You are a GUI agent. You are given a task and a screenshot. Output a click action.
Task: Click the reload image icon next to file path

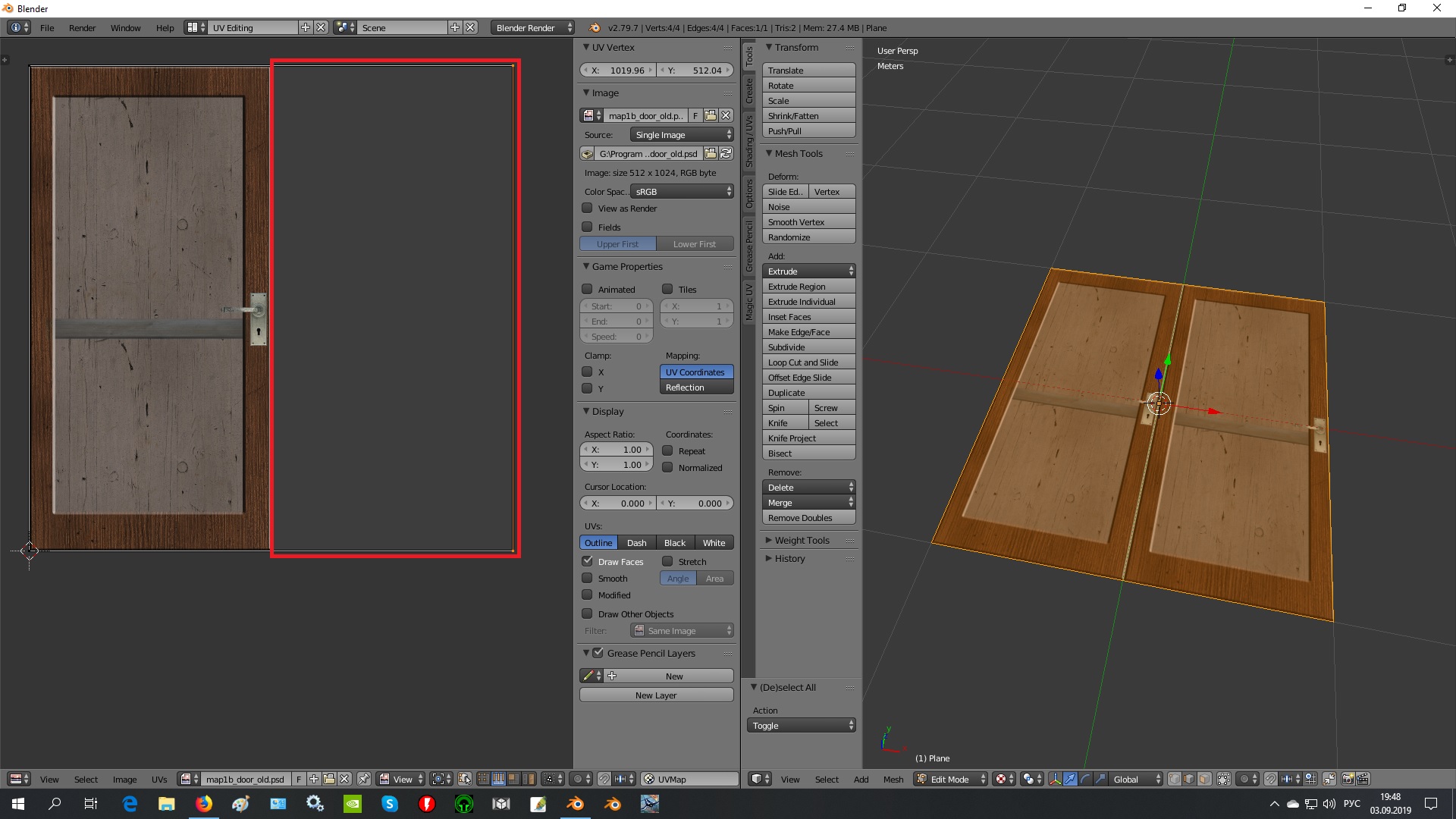(726, 153)
